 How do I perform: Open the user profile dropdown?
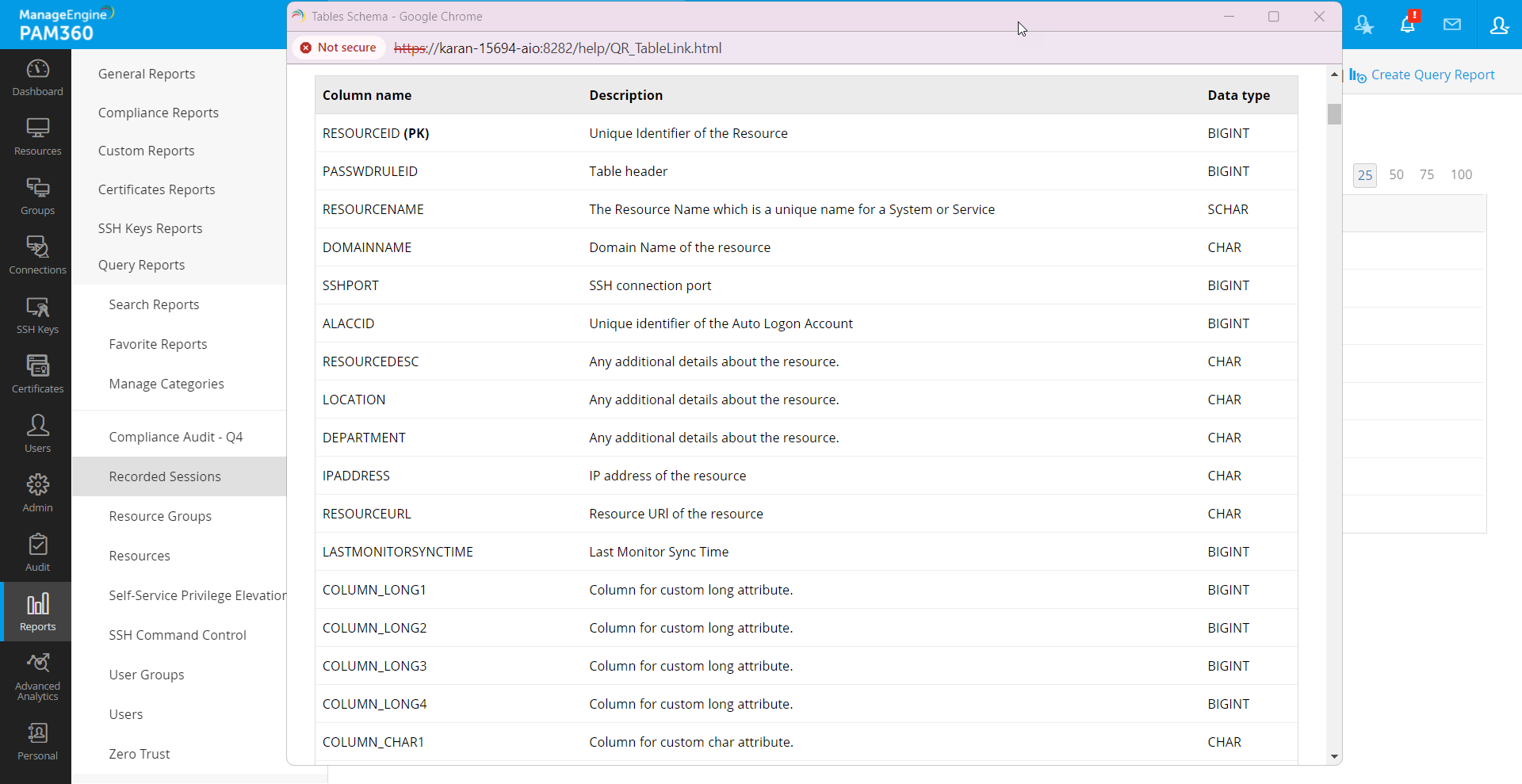point(1499,25)
